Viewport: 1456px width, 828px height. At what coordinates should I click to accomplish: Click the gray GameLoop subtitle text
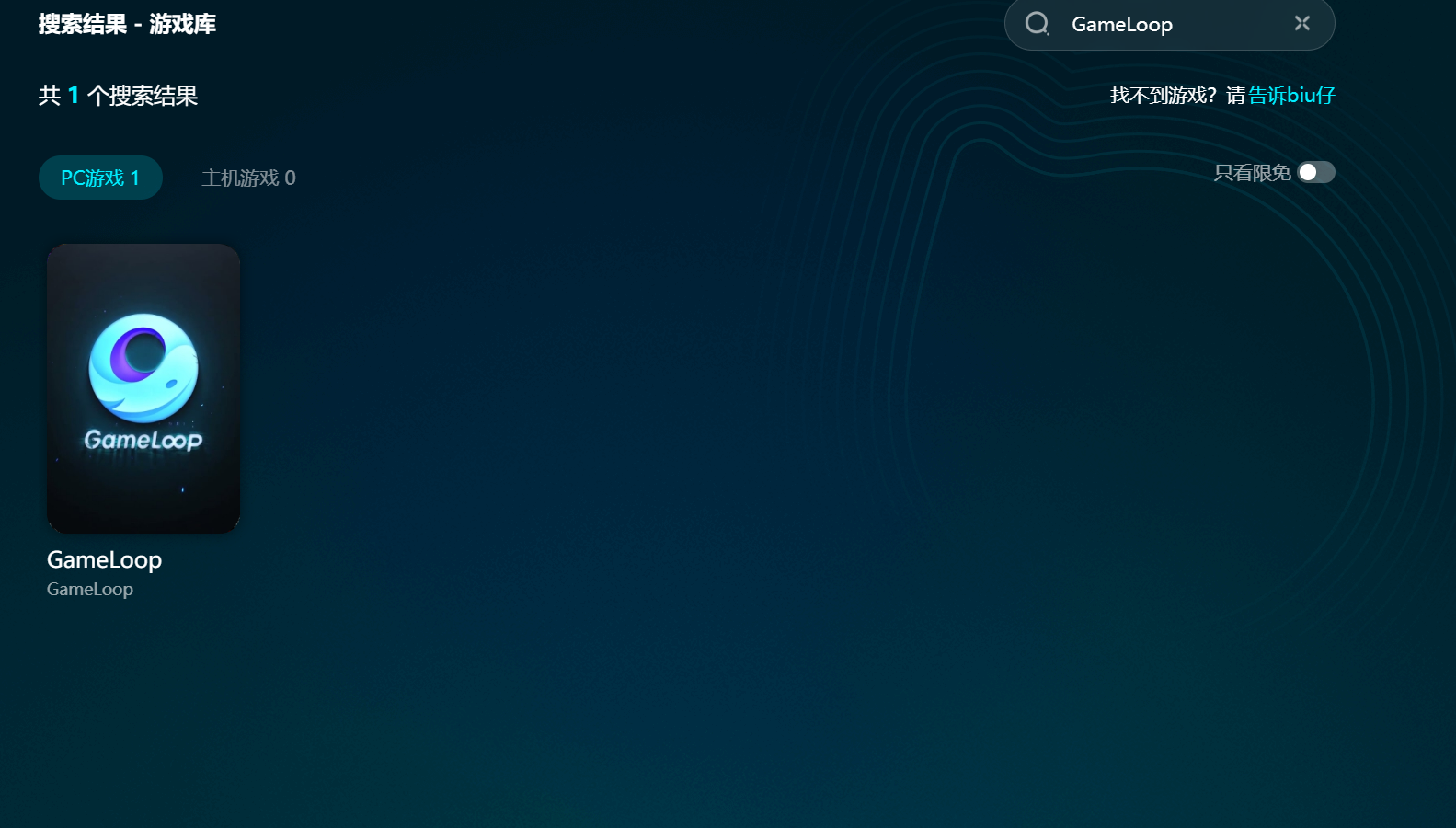(90, 589)
